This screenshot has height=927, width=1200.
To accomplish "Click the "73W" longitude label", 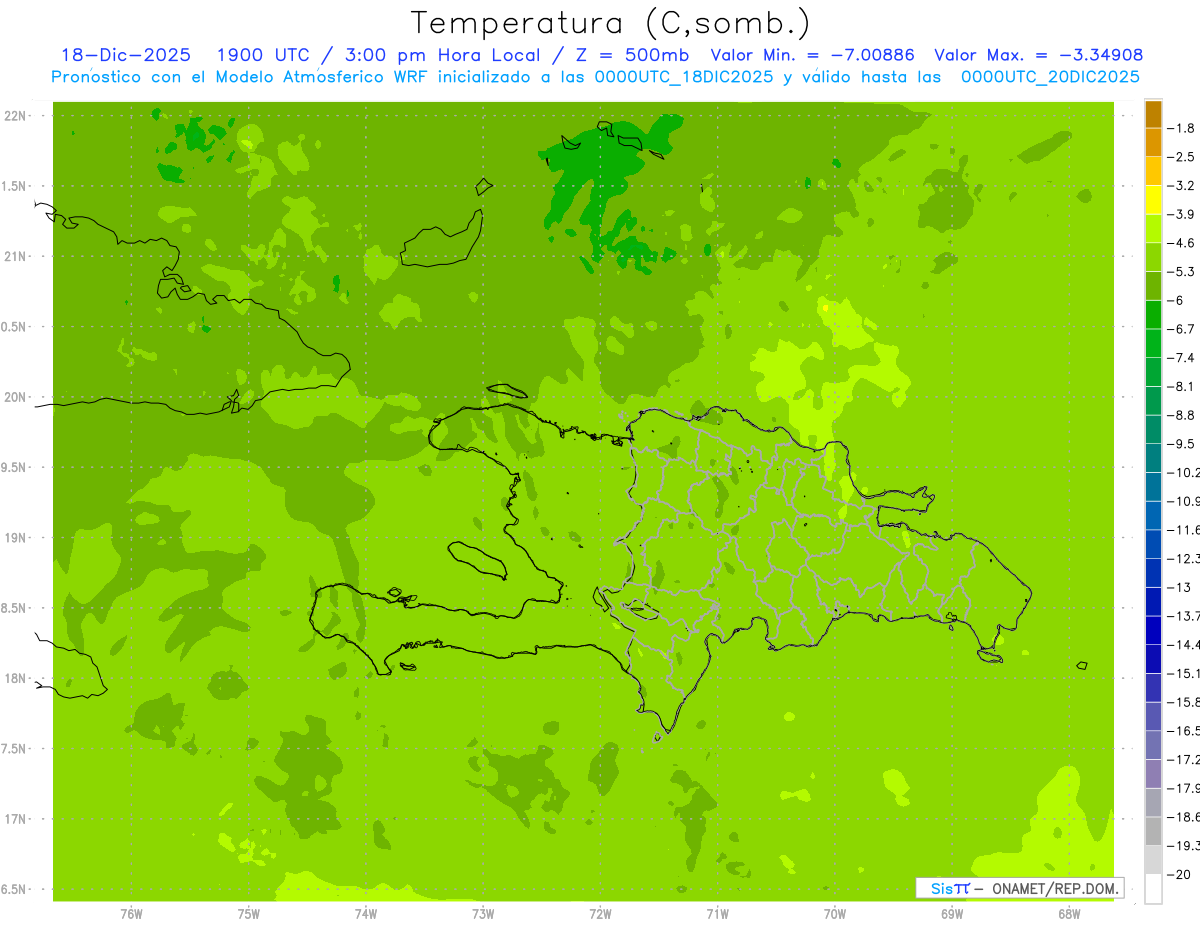I will [483, 913].
